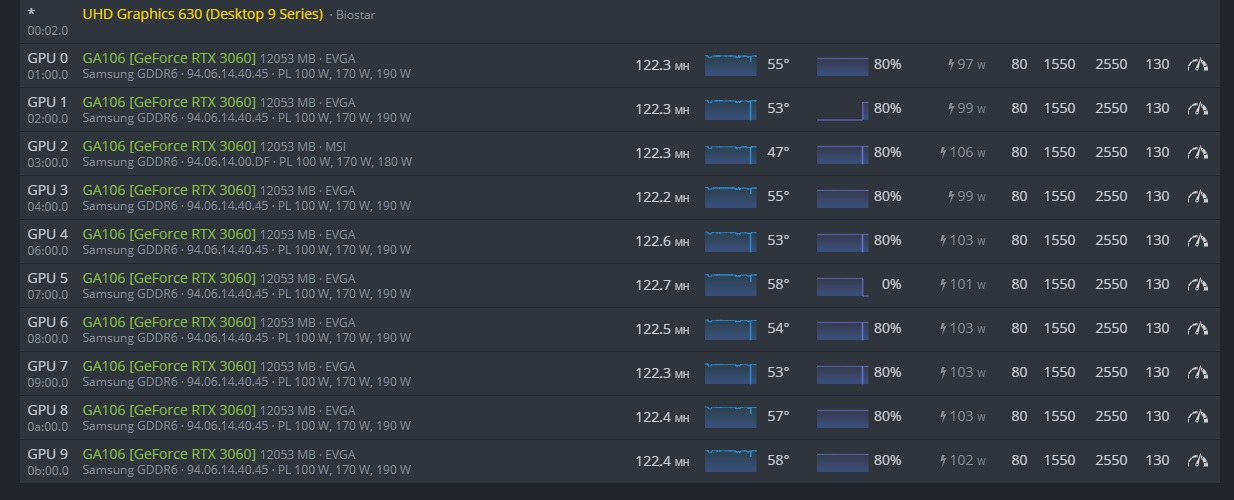Open the tuning icon on GPU 5 row
The width and height of the screenshot is (1234, 500).
[x=1197, y=285]
